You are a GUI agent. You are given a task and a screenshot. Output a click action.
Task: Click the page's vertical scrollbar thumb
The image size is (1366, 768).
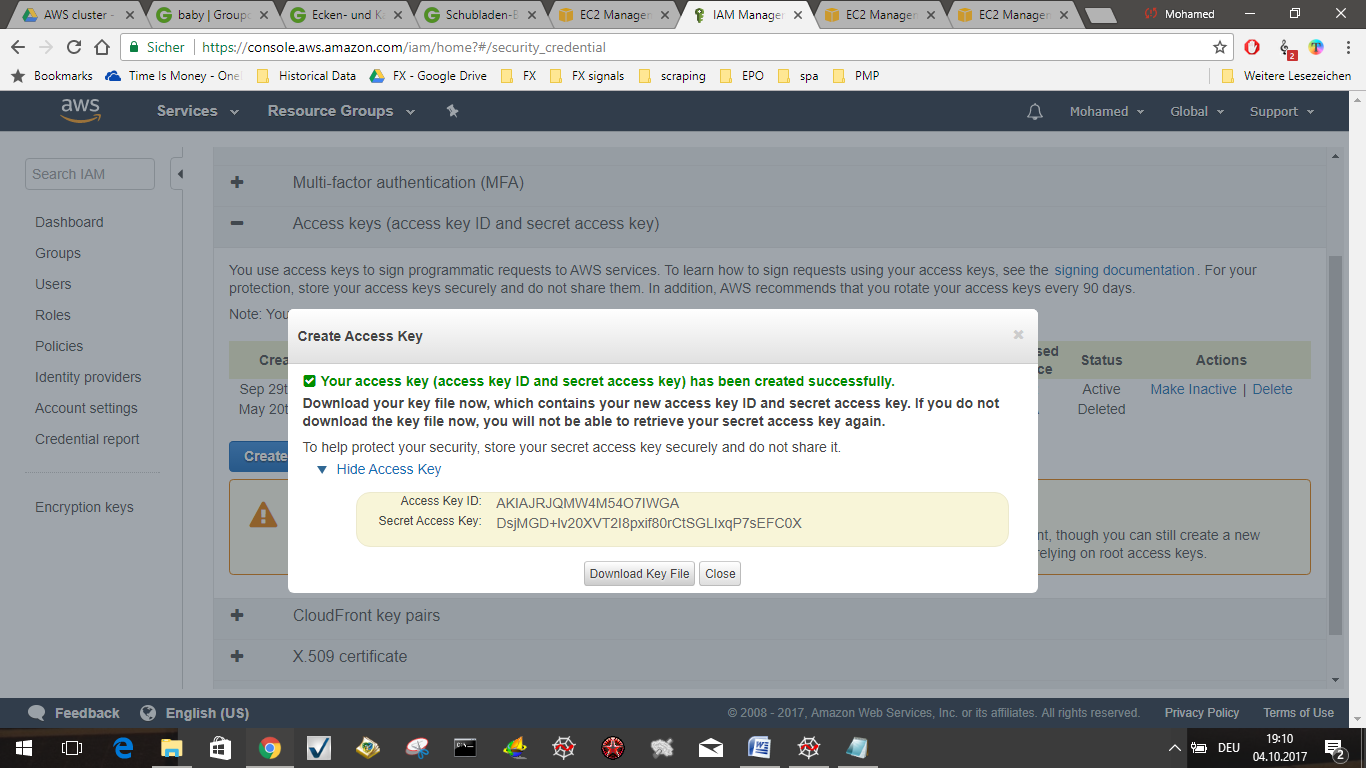point(1335,445)
